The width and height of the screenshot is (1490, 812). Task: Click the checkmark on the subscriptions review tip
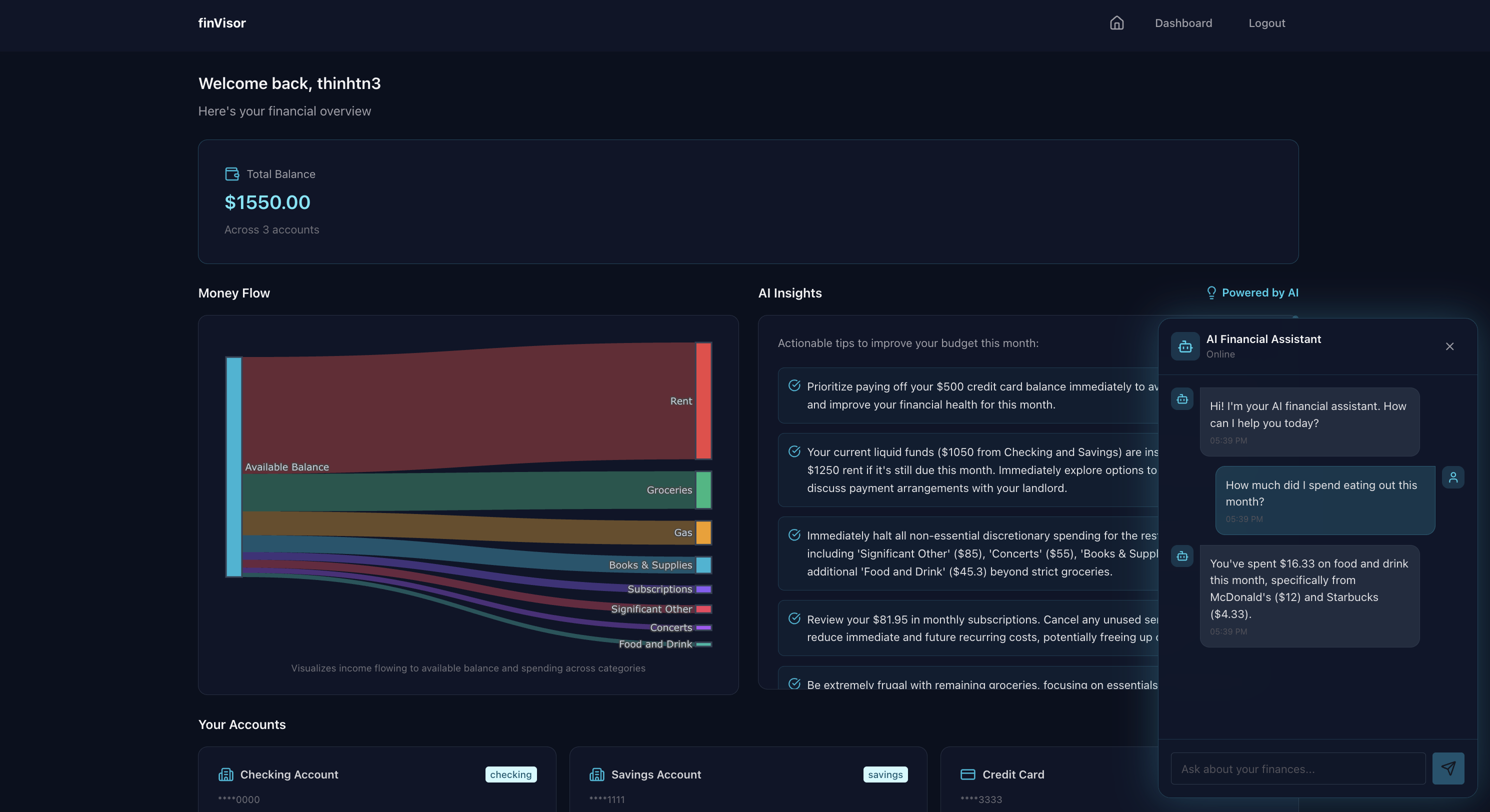794,618
